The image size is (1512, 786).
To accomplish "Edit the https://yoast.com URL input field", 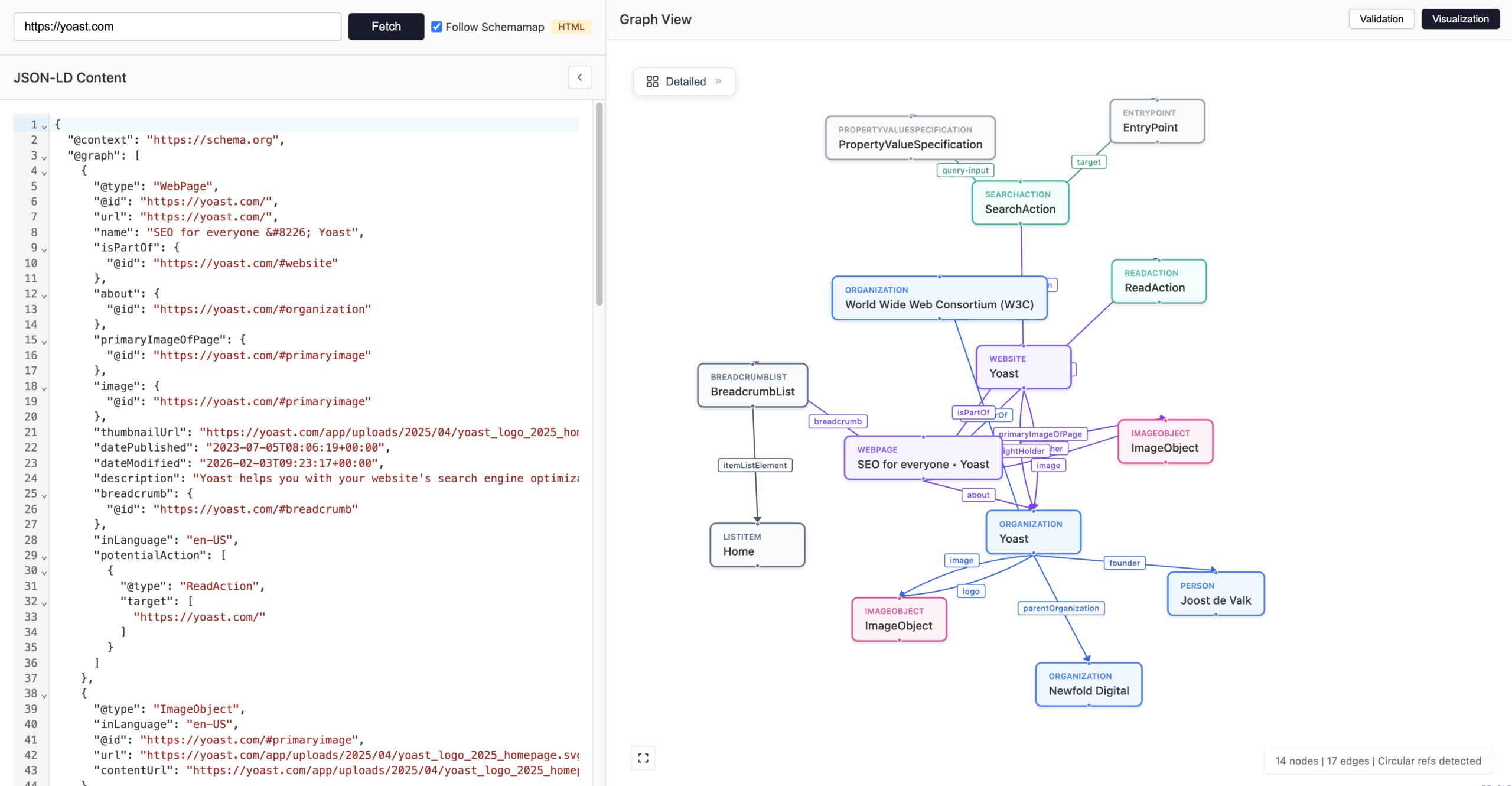I will (x=177, y=27).
